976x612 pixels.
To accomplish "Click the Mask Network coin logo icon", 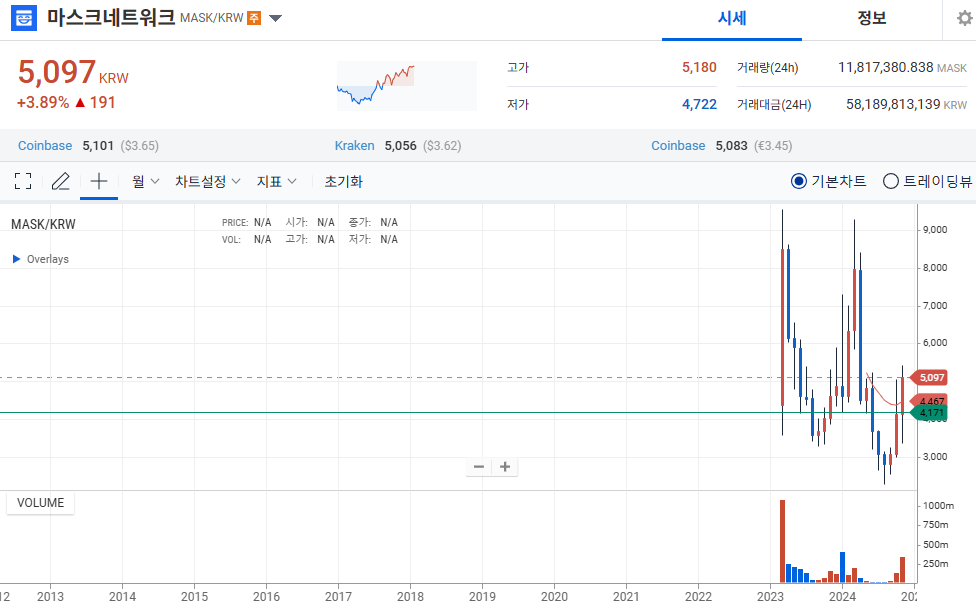I will coord(24,17).
